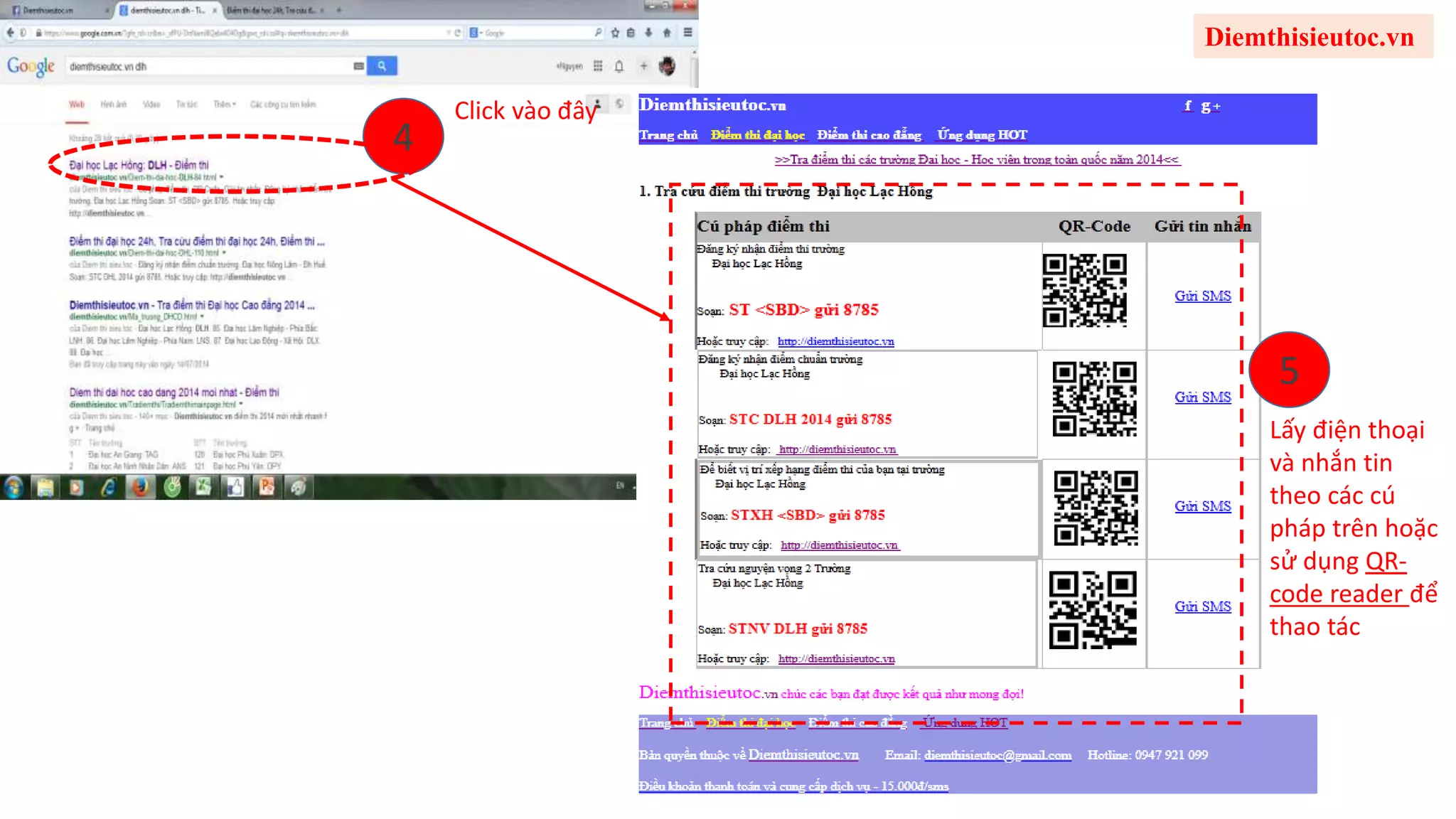Click Gửi SMS for 'ST <SBD>' row

click(x=1202, y=296)
